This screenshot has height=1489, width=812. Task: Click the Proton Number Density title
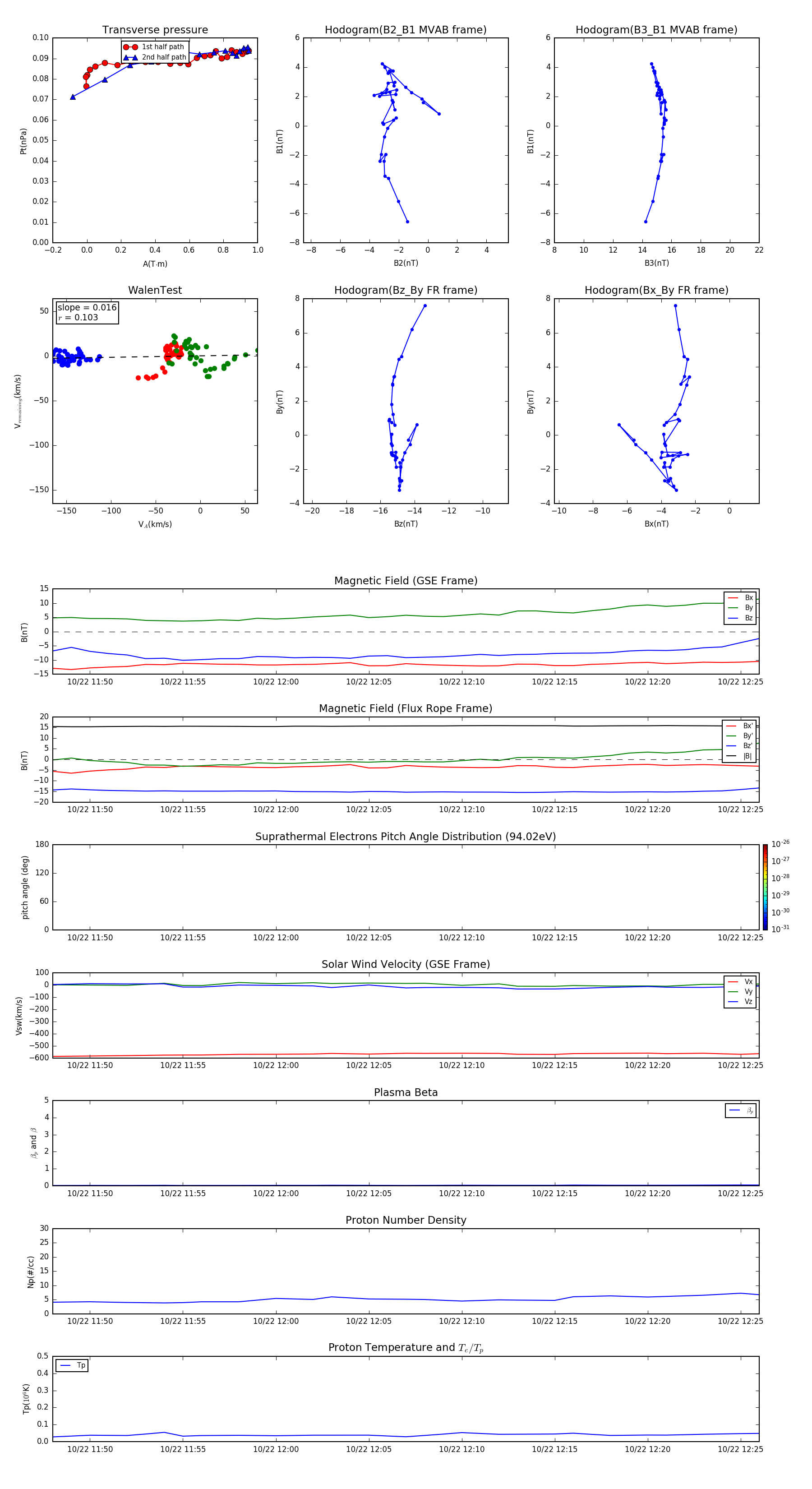(x=405, y=1220)
